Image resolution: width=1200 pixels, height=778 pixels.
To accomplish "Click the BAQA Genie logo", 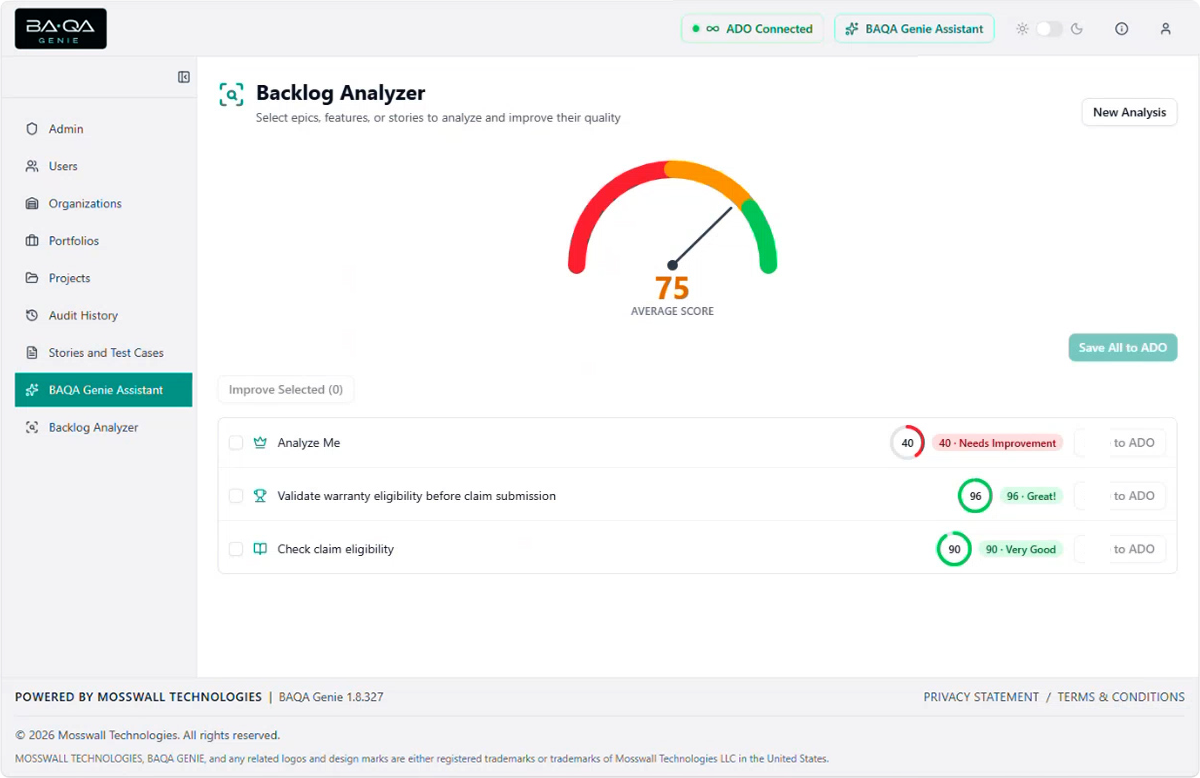I will click(x=61, y=29).
